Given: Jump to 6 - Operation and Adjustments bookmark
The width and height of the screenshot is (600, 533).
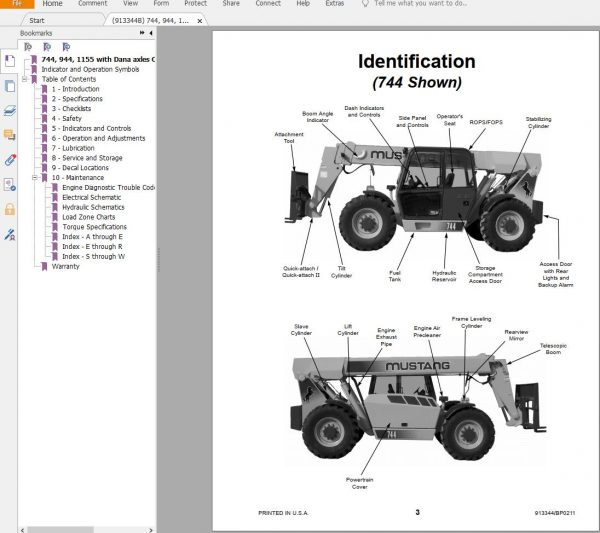Looking at the screenshot, I should click(99, 138).
